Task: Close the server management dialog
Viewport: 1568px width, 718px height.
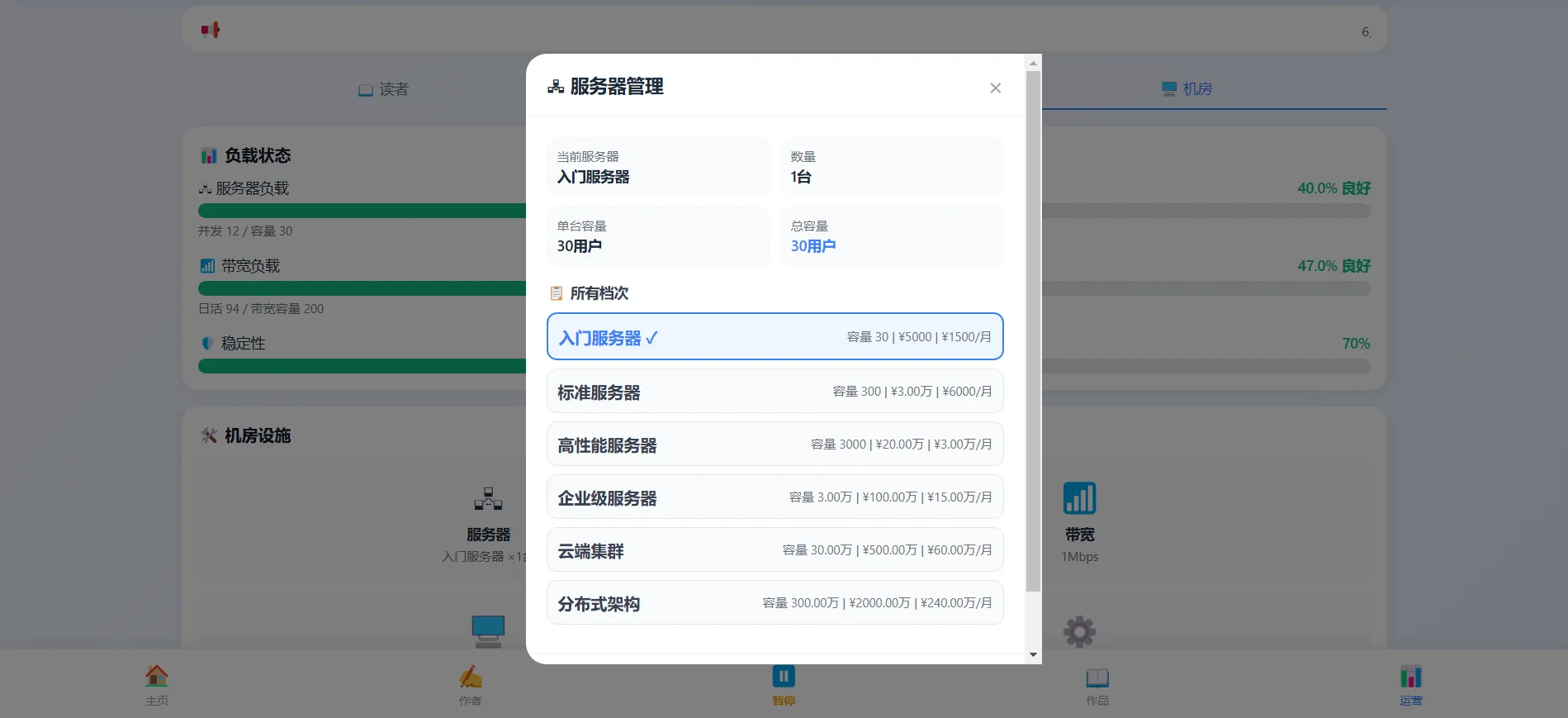Action: click(x=995, y=88)
